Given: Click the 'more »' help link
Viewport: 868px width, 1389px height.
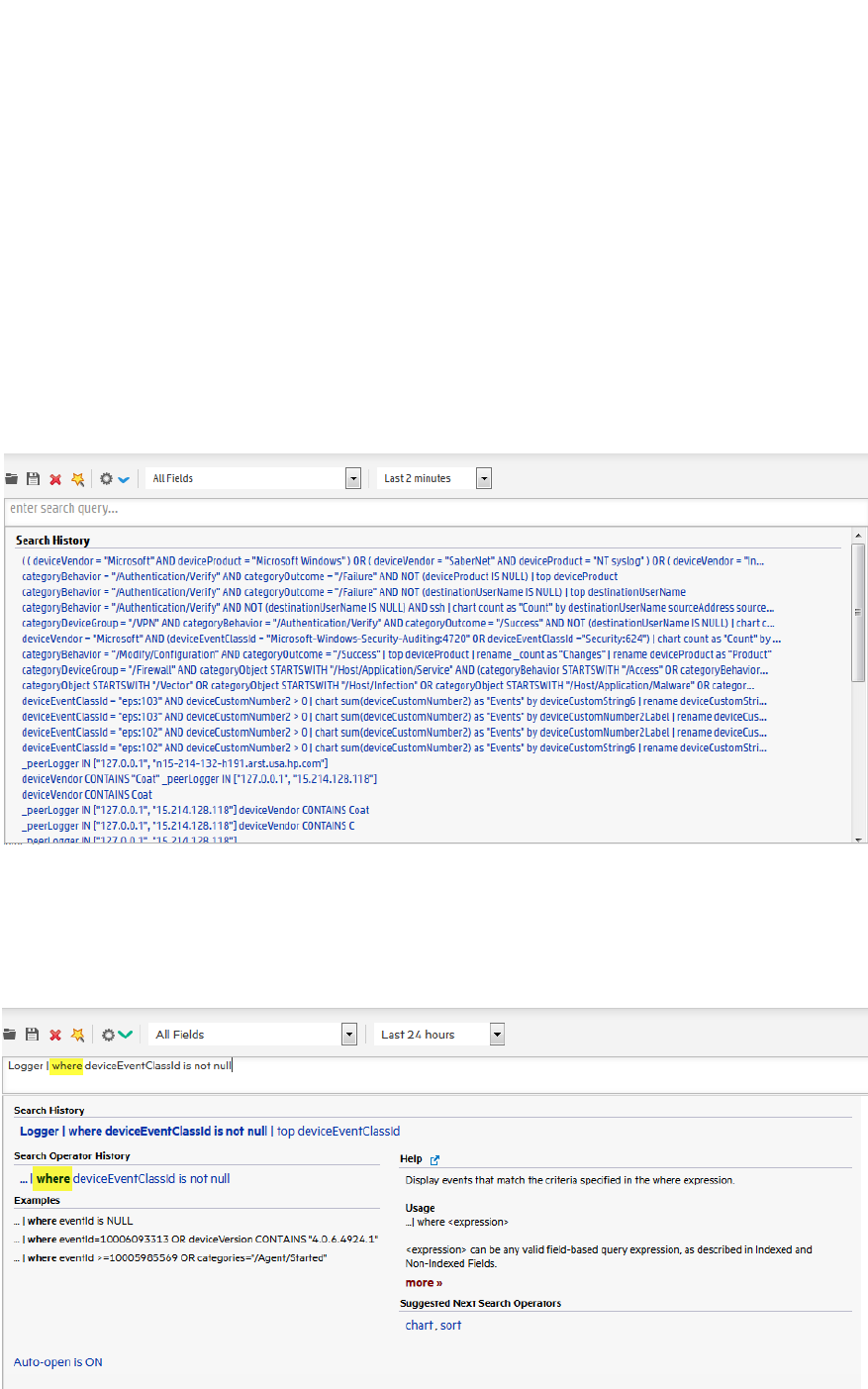Looking at the screenshot, I should tap(424, 1282).
